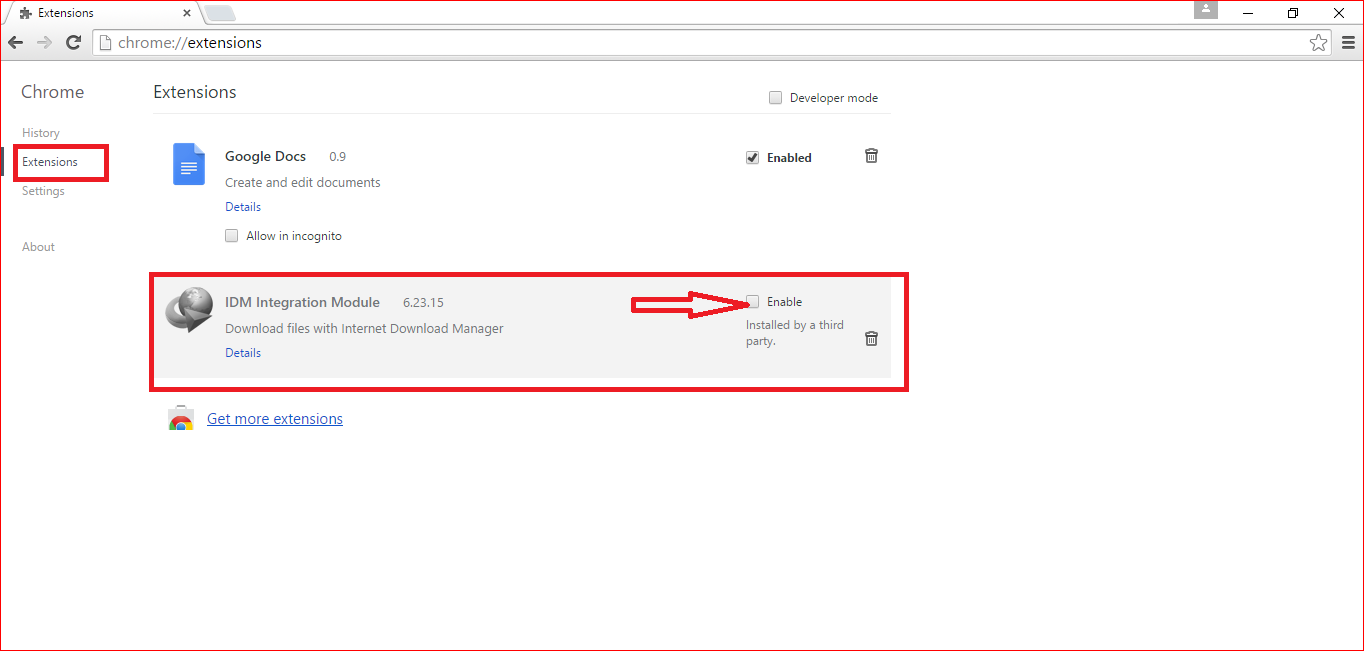Go back using the browser back arrow
Screen dimensions: 1364x651
15,43
